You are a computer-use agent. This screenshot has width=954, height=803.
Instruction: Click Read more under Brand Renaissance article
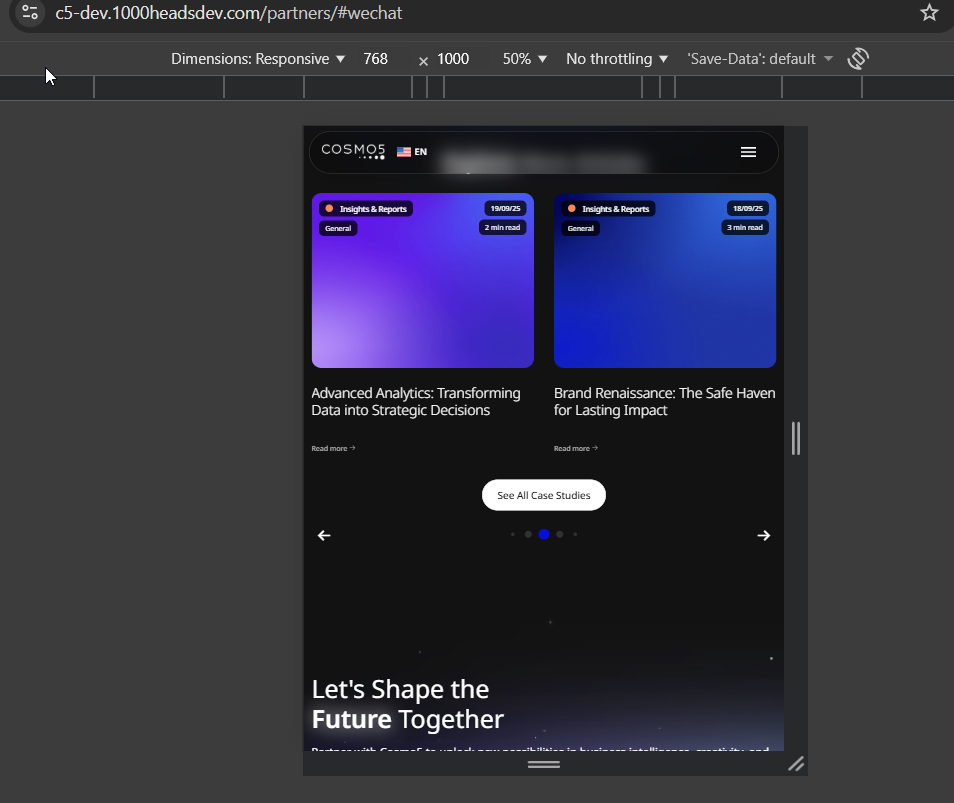pyautogui.click(x=576, y=448)
